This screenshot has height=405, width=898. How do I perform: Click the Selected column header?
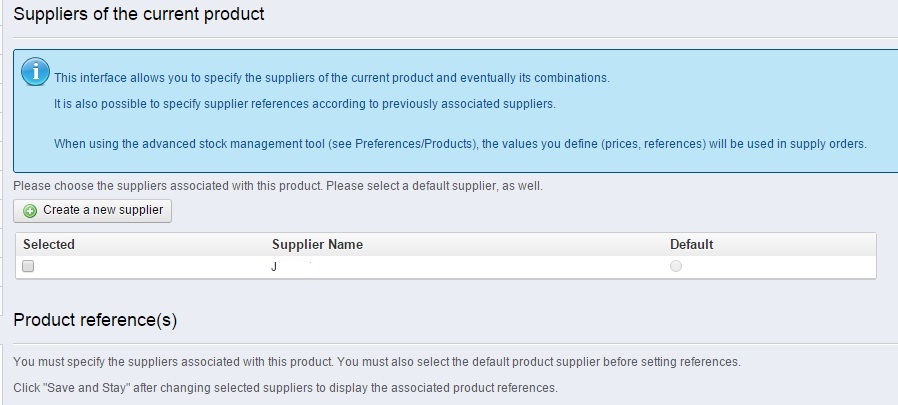(x=49, y=244)
